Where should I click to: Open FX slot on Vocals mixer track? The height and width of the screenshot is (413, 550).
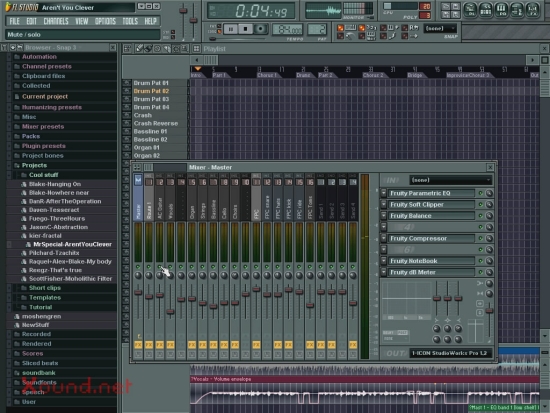coord(170,345)
